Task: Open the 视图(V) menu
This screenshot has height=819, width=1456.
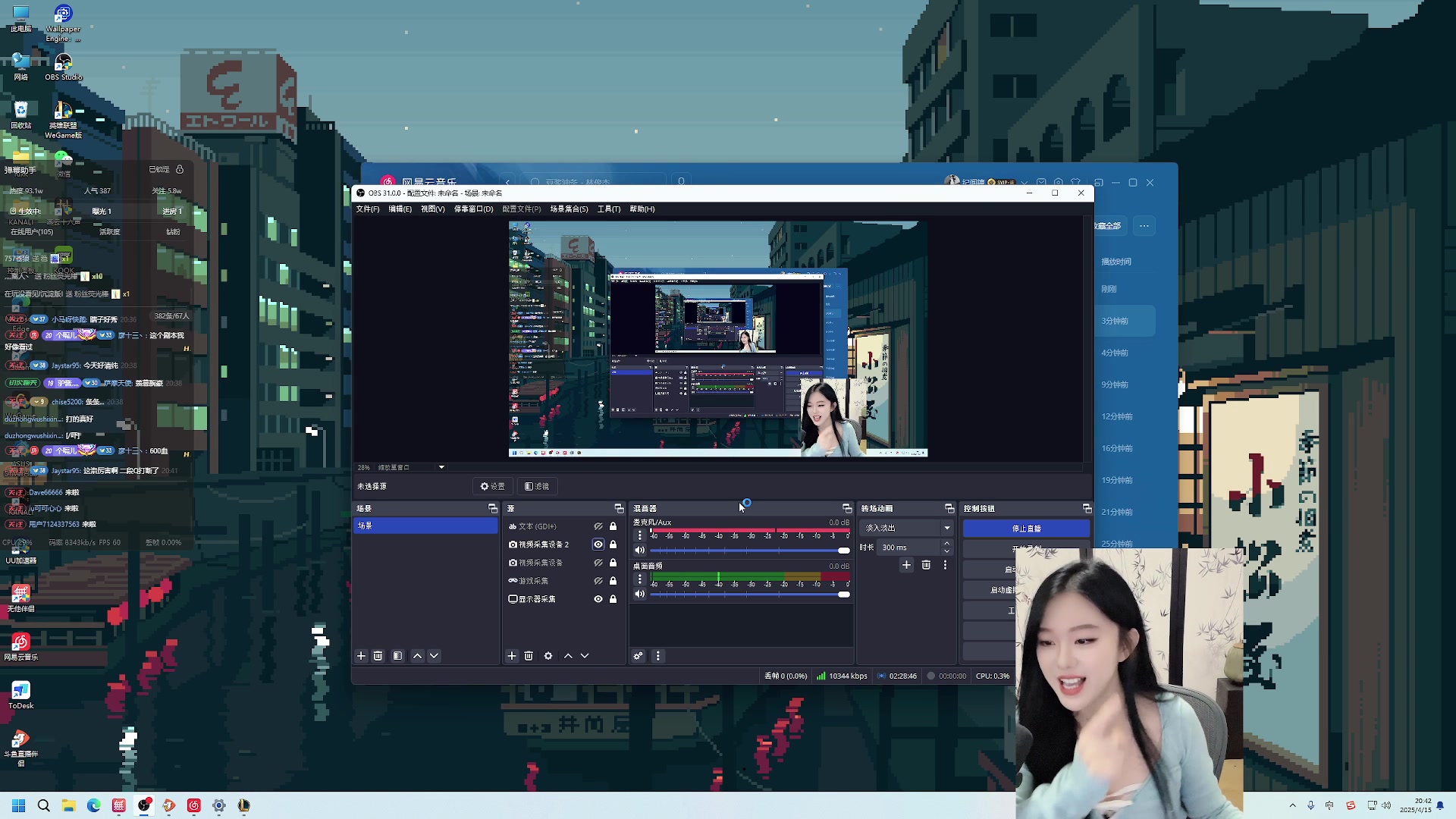Action: click(x=433, y=209)
